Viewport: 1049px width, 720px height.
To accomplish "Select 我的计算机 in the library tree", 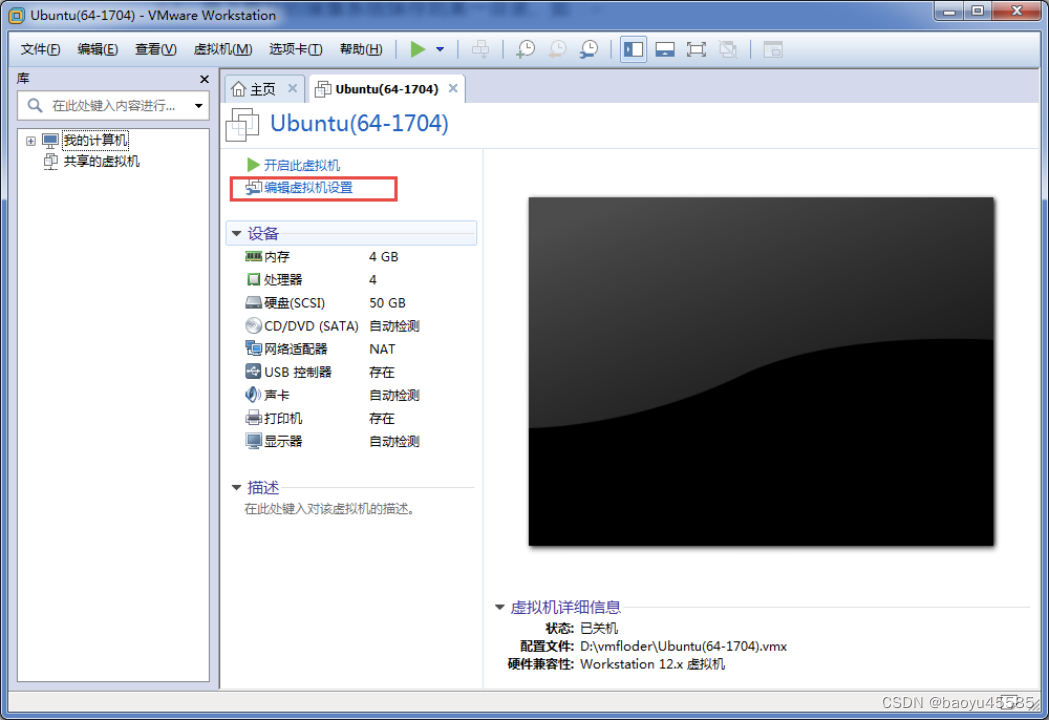I will click(95, 140).
